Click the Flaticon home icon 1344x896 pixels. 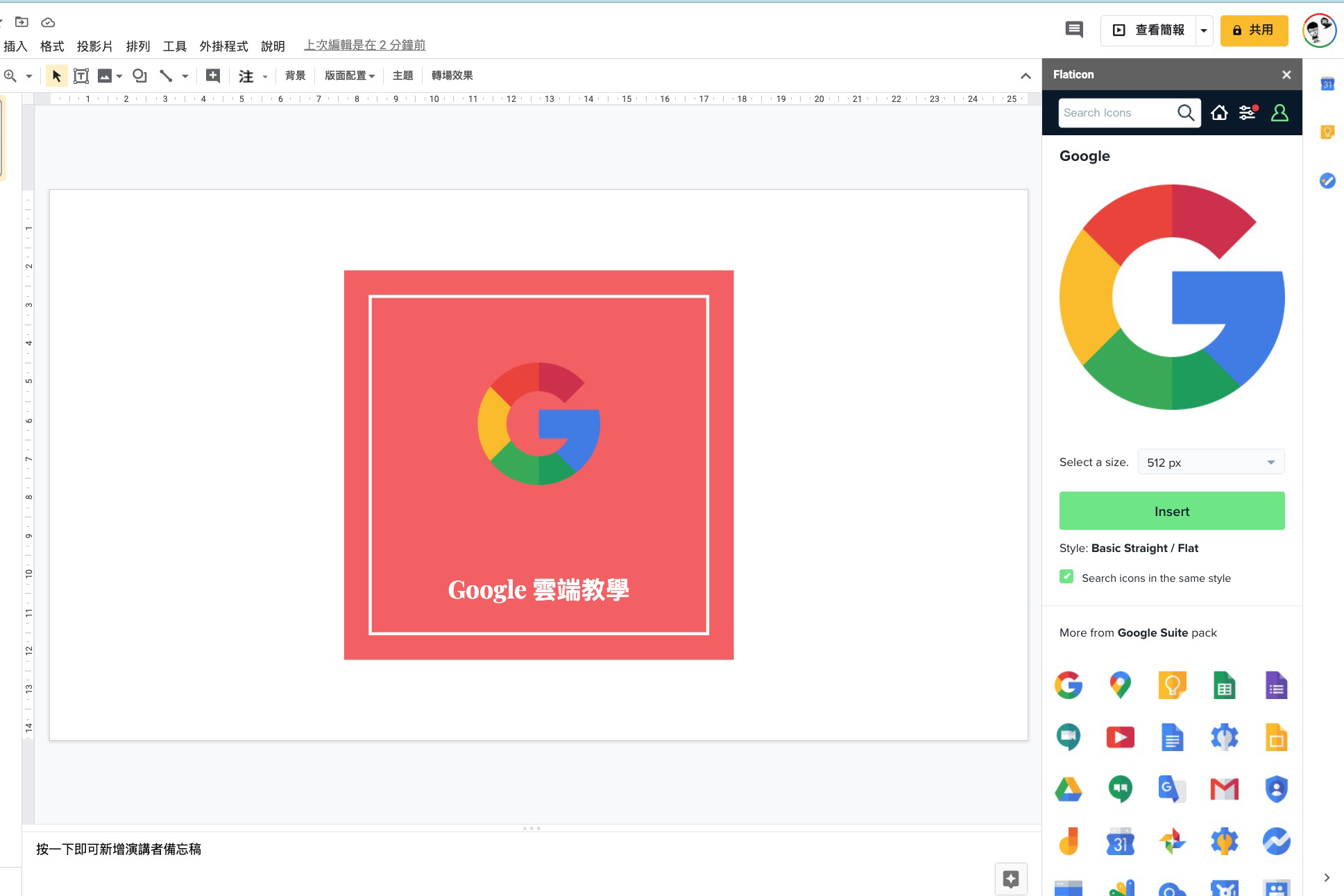tap(1219, 112)
